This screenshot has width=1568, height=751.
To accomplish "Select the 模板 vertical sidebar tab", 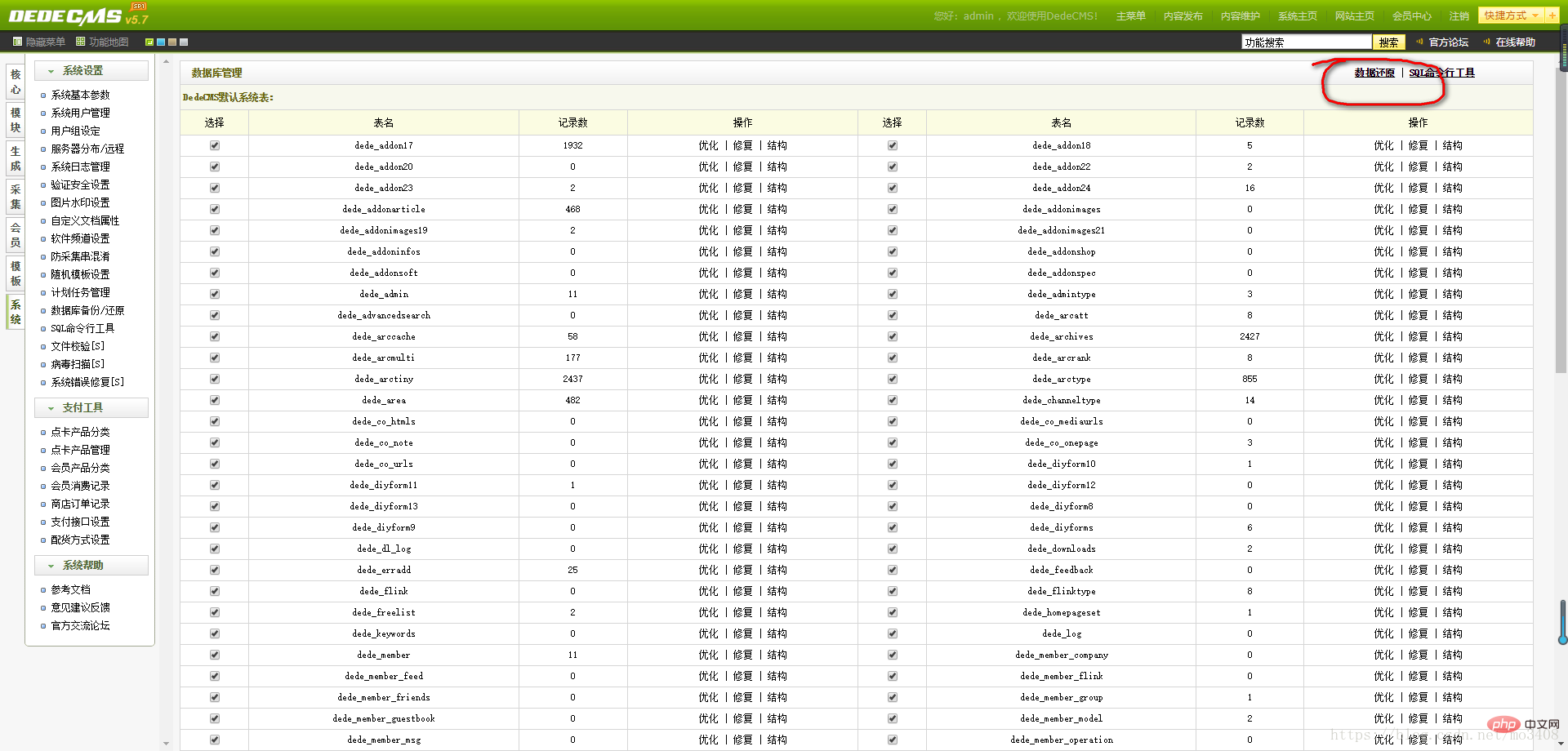I will point(16,273).
